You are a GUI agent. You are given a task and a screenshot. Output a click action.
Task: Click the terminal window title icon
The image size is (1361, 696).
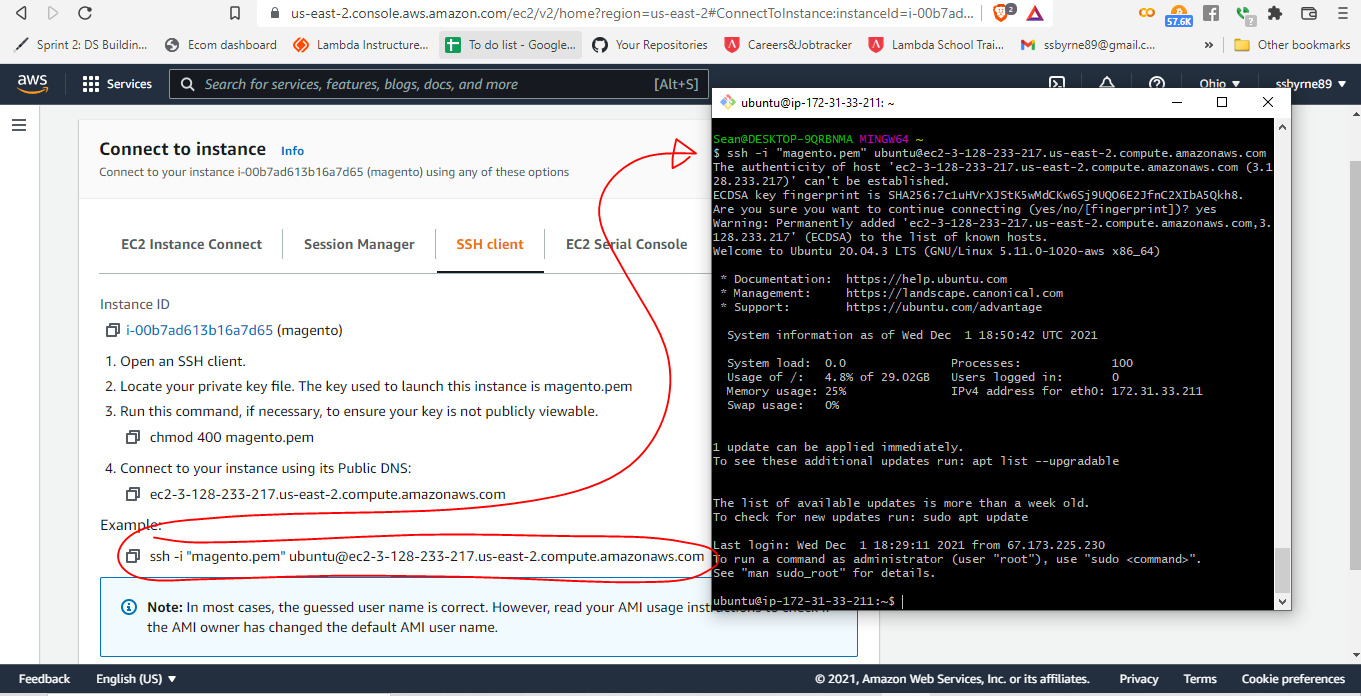click(729, 102)
